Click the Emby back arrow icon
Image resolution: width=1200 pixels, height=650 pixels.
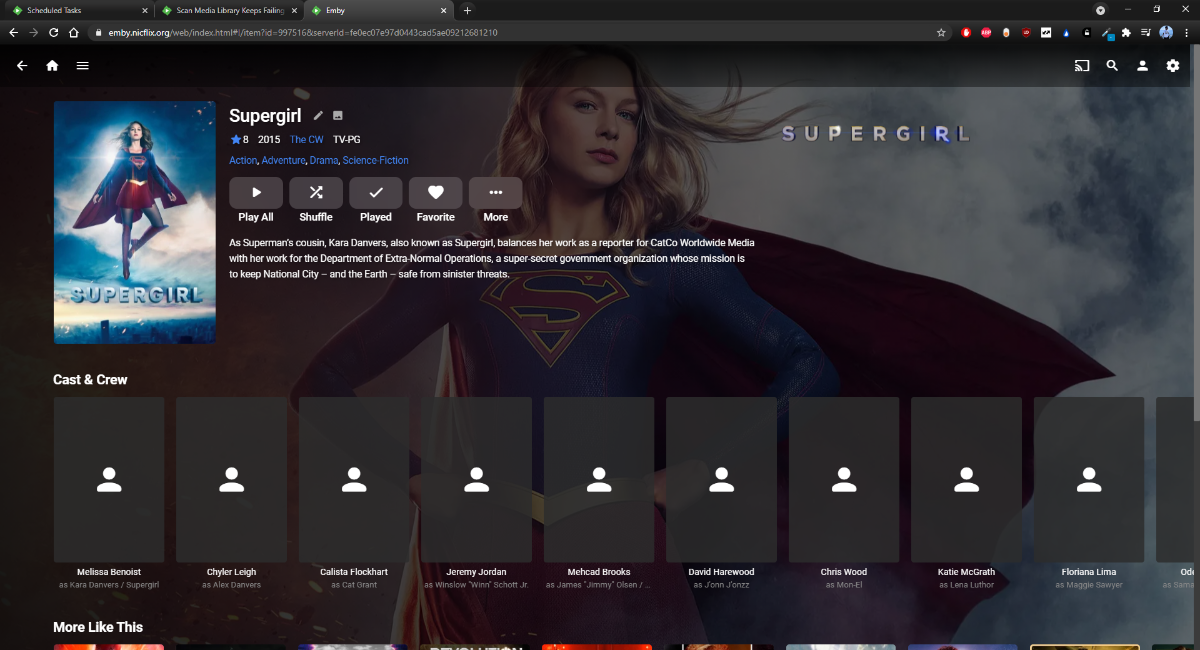coord(22,66)
